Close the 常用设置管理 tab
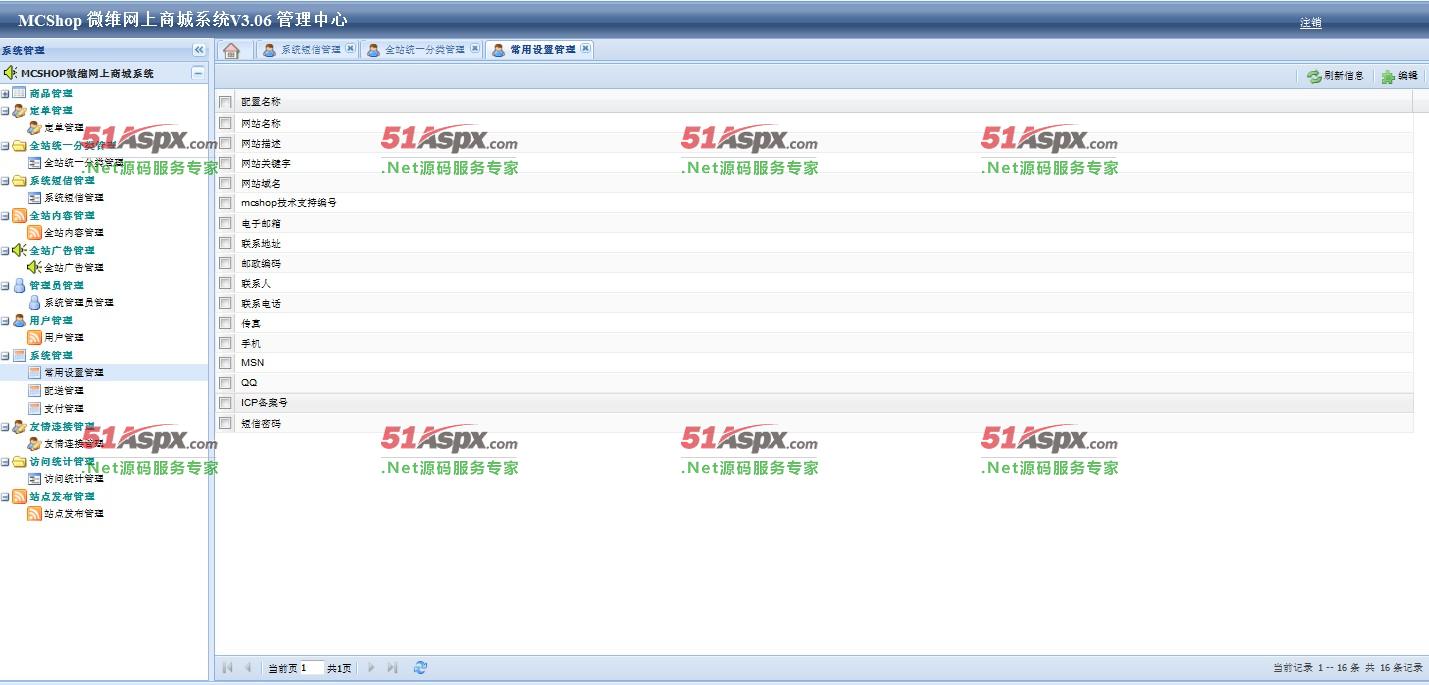The height and width of the screenshot is (685, 1429). (585, 49)
